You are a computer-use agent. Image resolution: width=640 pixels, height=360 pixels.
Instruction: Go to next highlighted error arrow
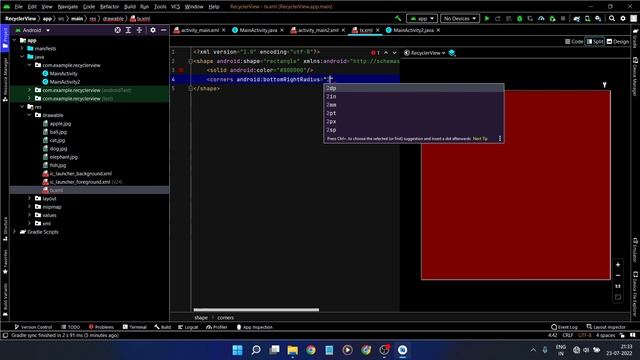click(x=394, y=53)
